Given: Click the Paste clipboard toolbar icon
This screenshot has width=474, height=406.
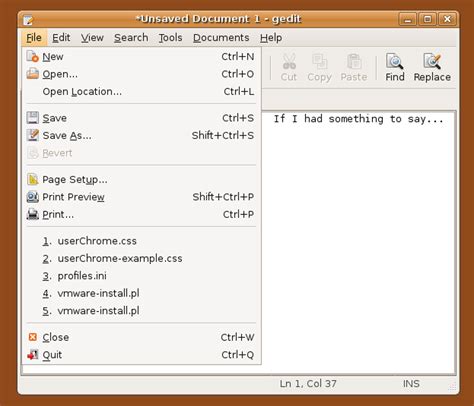Looking at the screenshot, I should 354,61.
